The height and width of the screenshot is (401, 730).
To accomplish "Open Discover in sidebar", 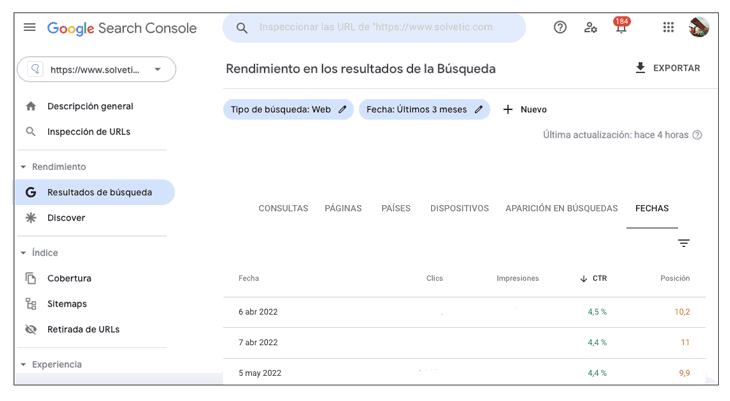I will pos(66,217).
